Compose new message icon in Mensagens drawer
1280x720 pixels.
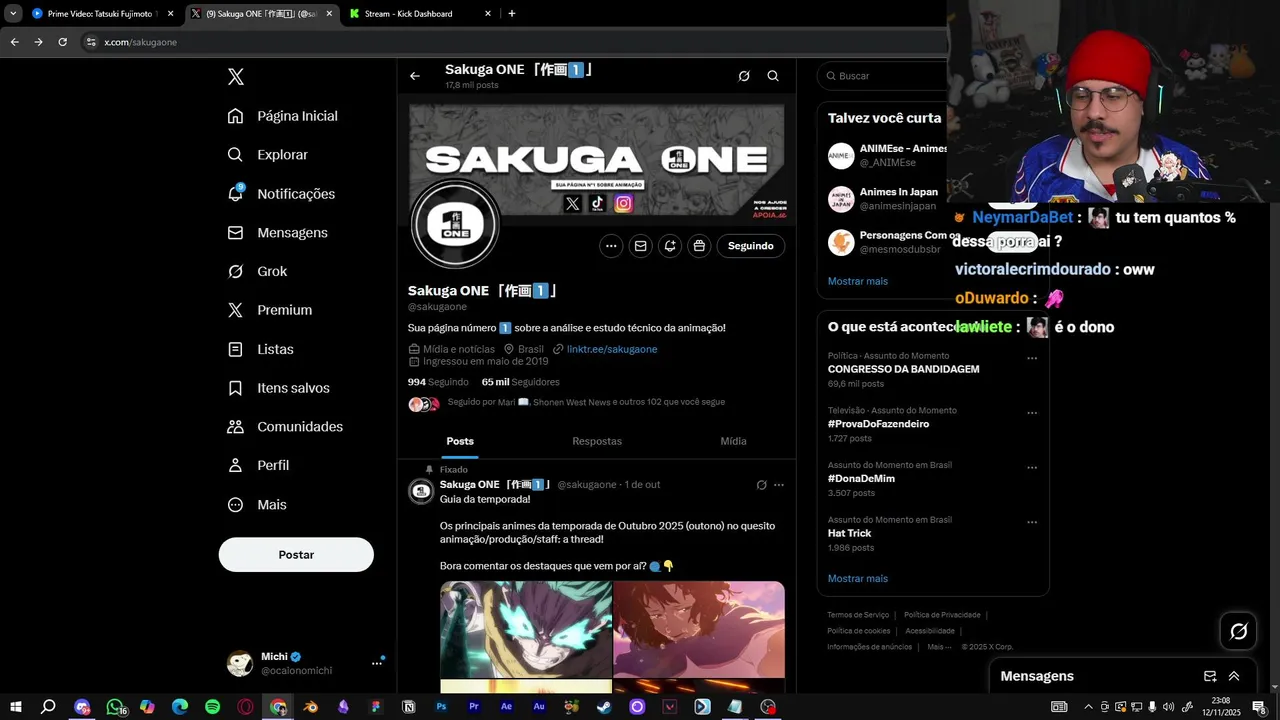(x=1210, y=676)
